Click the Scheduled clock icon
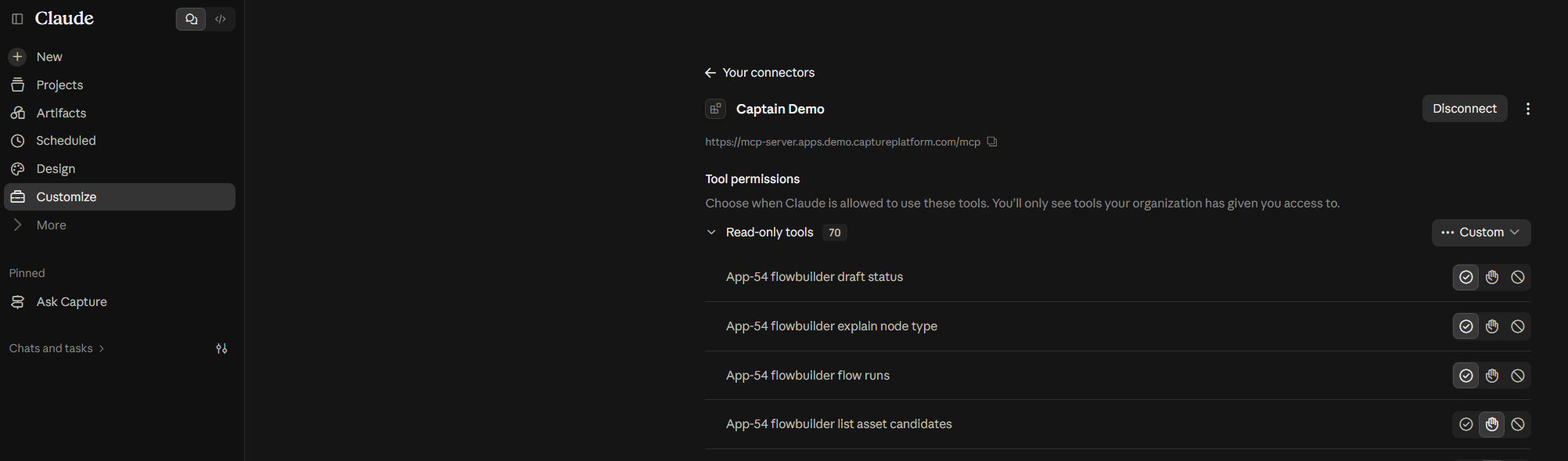 [x=17, y=141]
